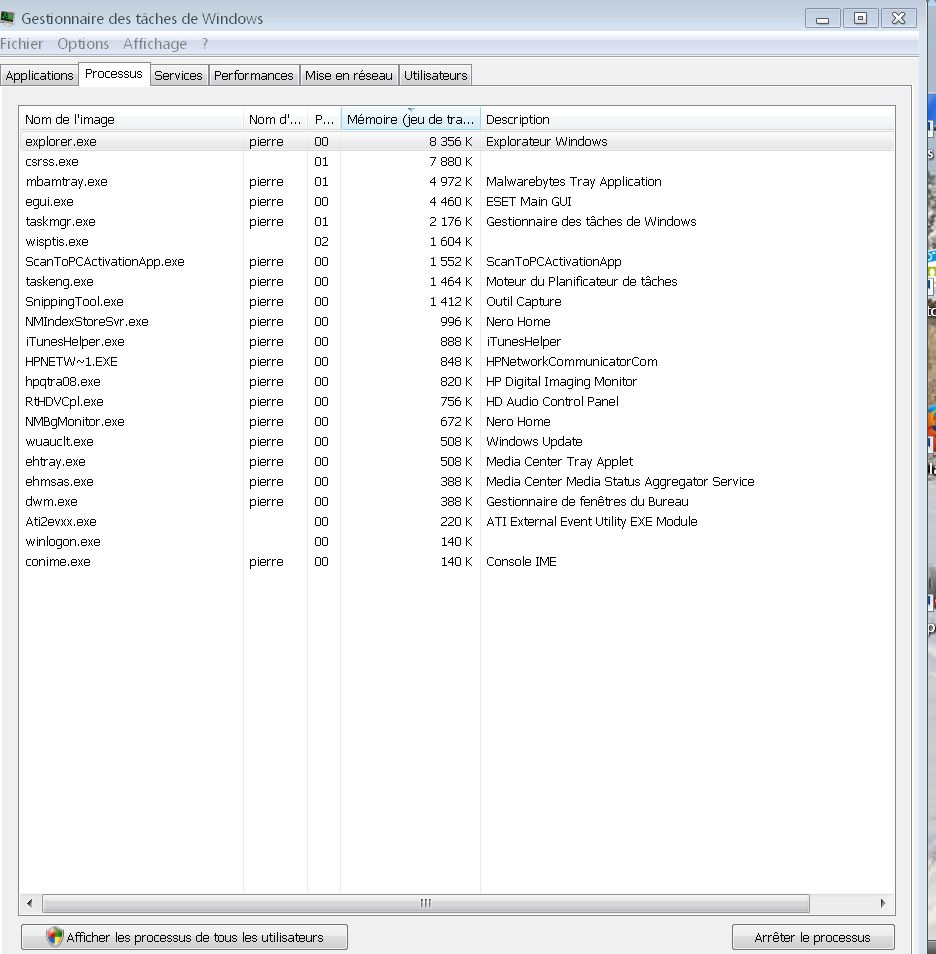936x954 pixels.
Task: Click the 7 880 K memory value
Action: (x=450, y=162)
